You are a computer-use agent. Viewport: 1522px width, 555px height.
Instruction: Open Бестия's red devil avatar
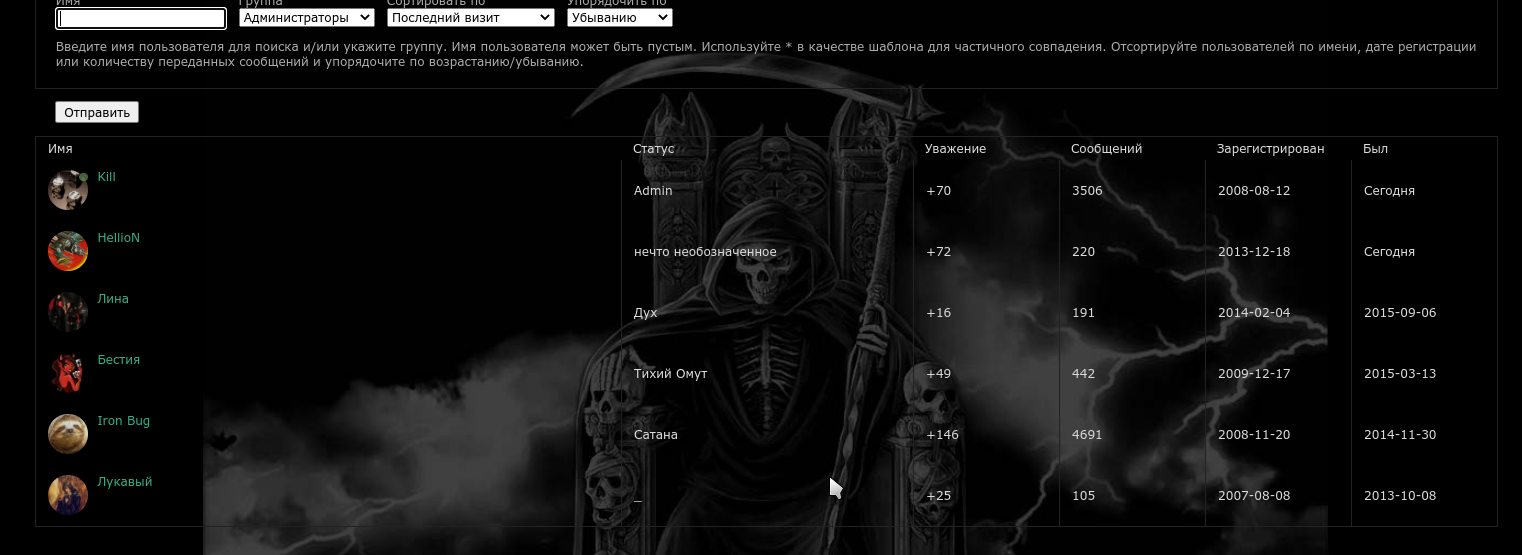68,373
